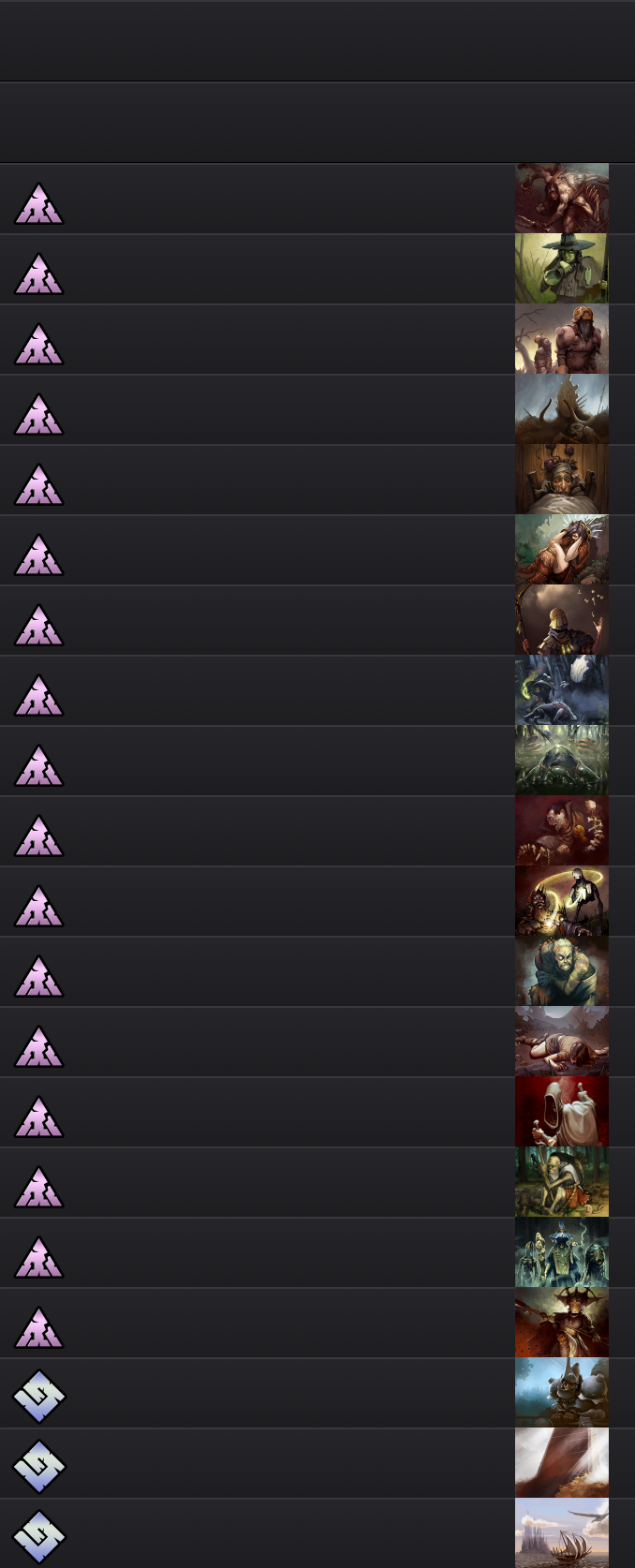
Task: Select diamond set icon beside red tower artwork
Action: pos(38,1467)
